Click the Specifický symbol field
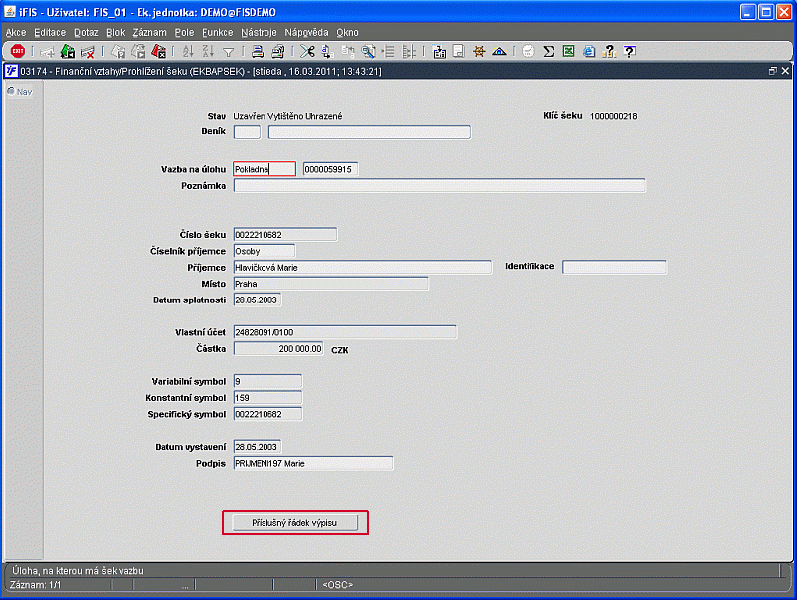This screenshot has height=600, width=797. pos(268,414)
